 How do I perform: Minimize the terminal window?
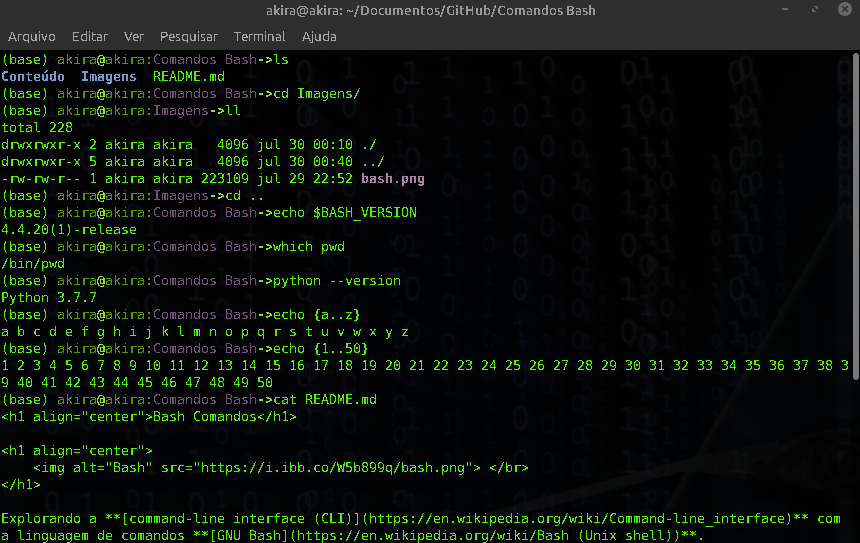785,9
